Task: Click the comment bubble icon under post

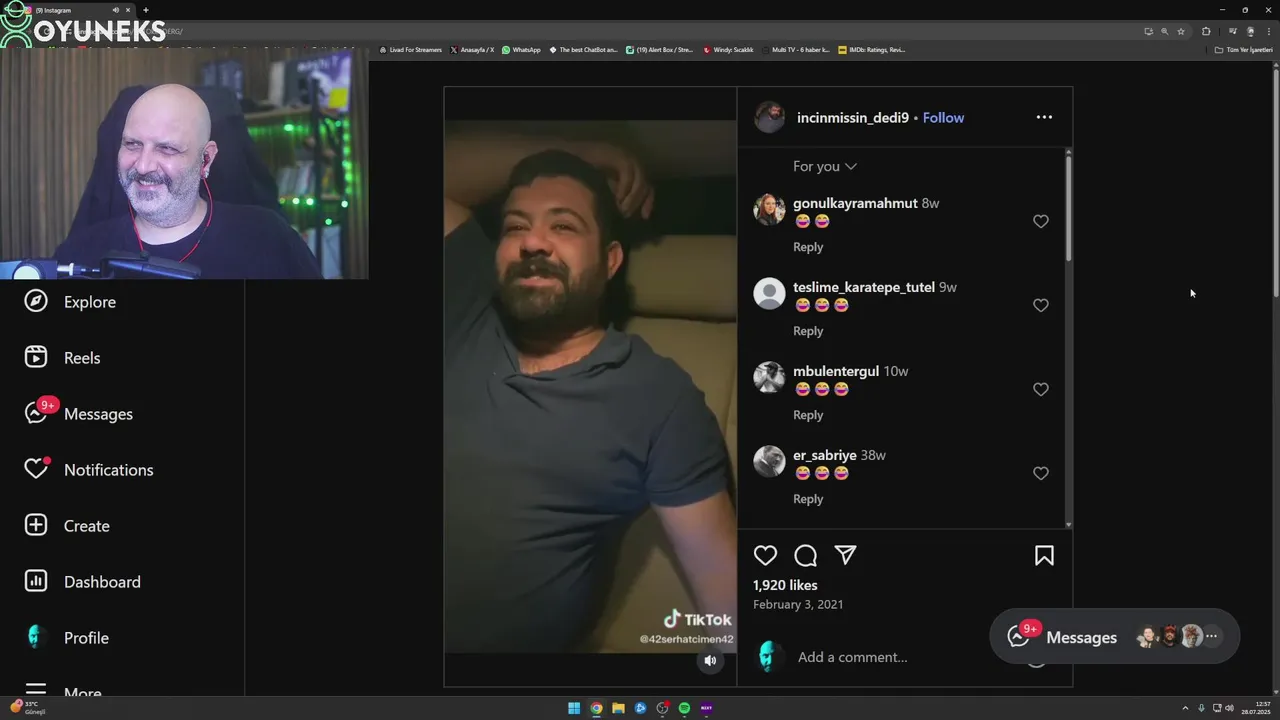Action: (x=805, y=556)
